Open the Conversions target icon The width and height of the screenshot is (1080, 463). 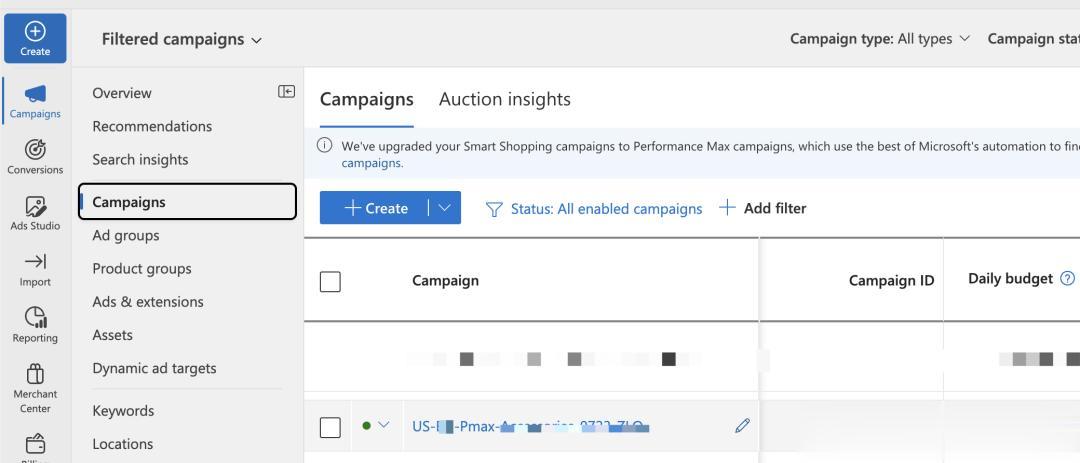[x=35, y=150]
